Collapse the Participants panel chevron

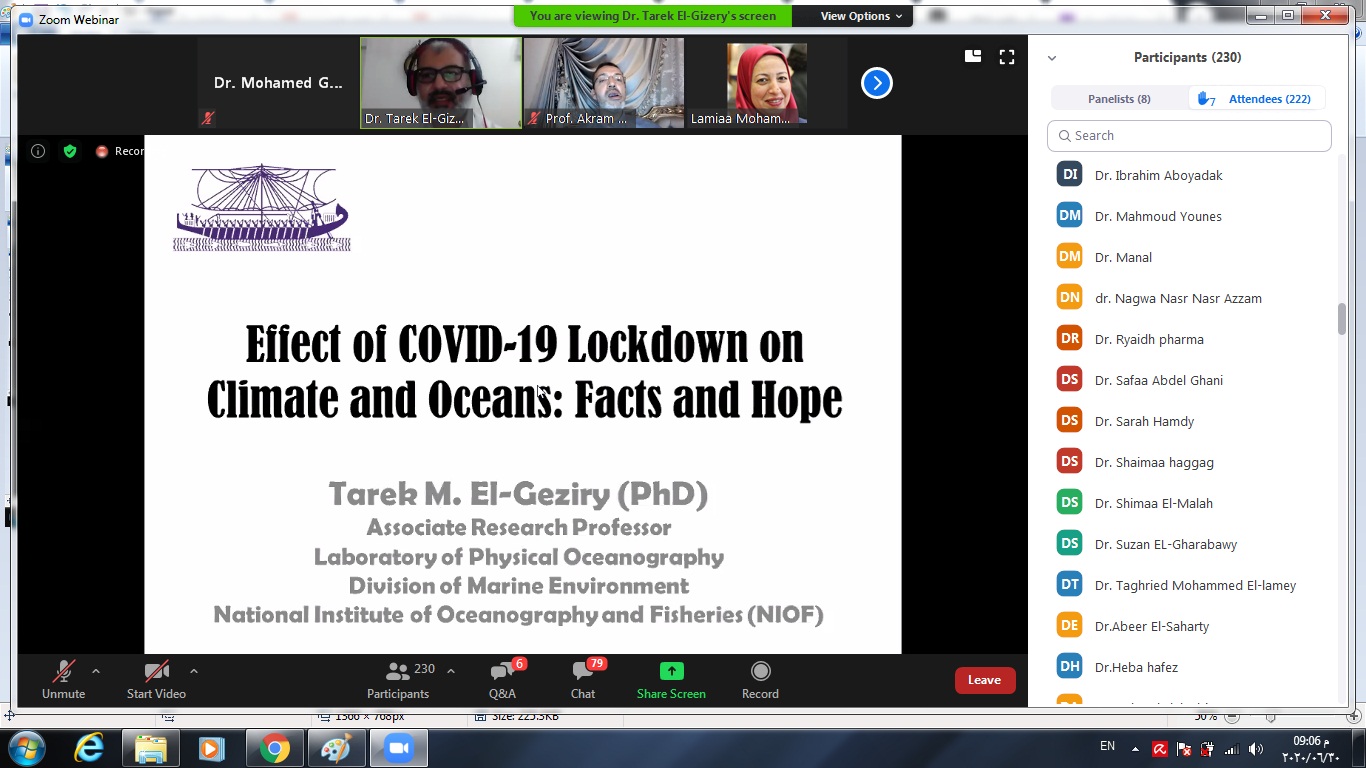pos(1052,58)
